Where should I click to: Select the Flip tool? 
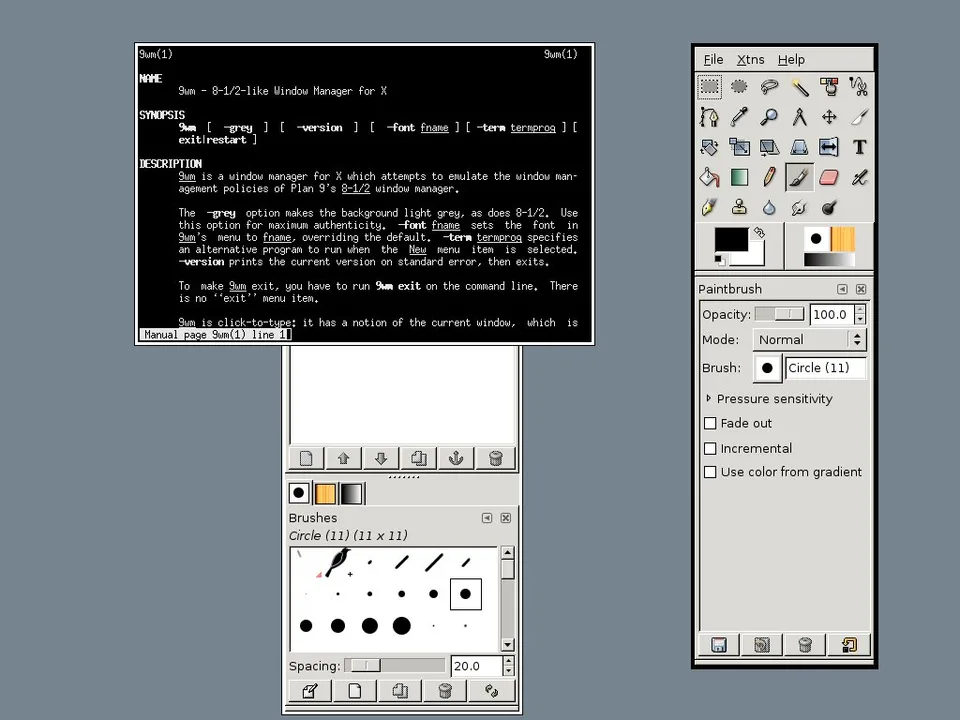click(x=830, y=147)
